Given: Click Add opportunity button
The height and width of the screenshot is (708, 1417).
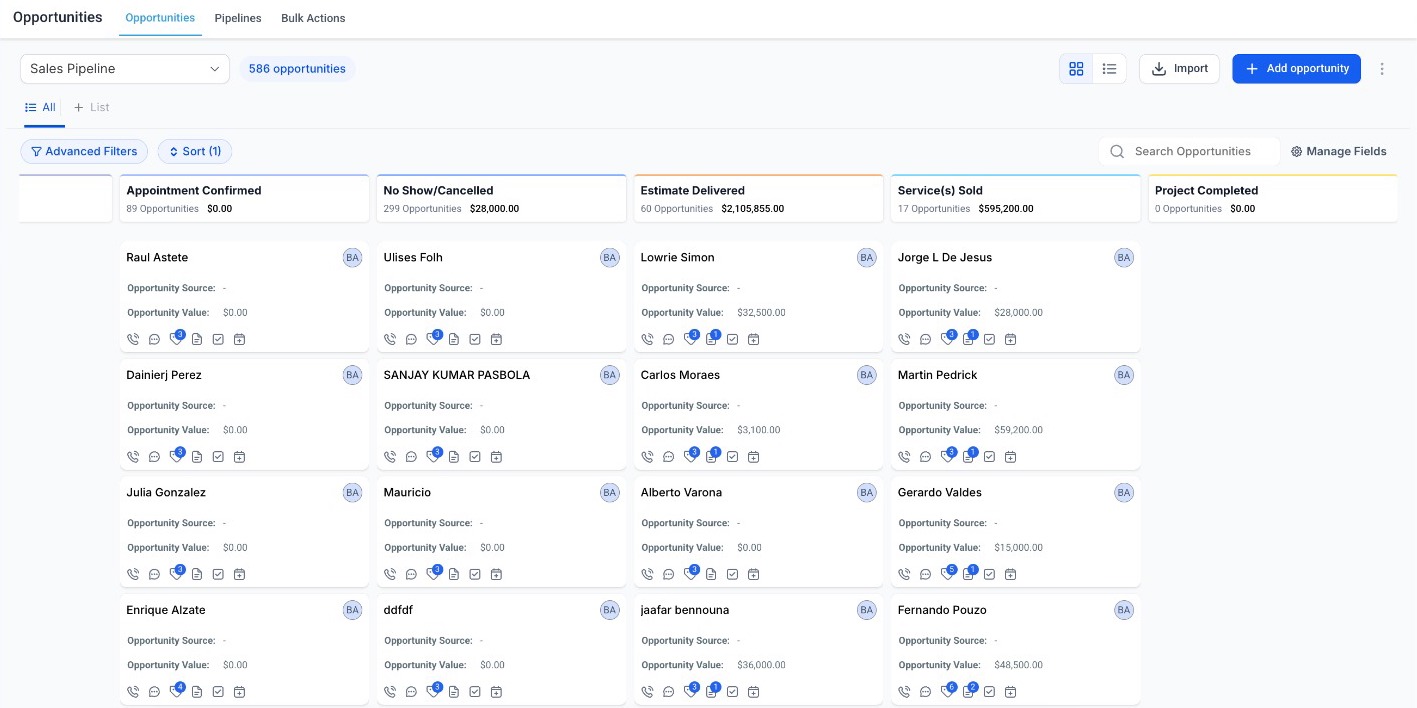Looking at the screenshot, I should pos(1296,69).
